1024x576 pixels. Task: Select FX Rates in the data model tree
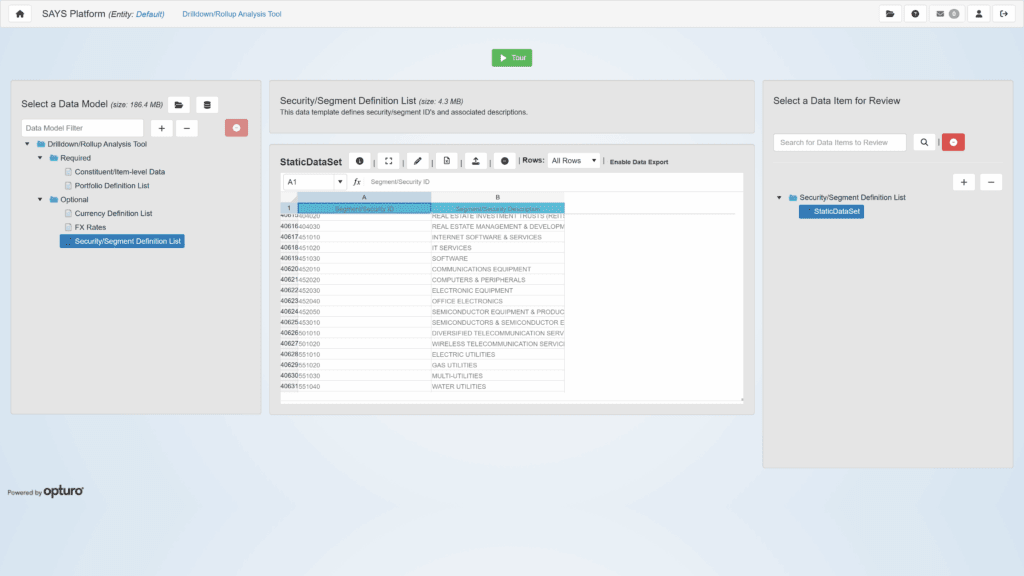click(92, 227)
